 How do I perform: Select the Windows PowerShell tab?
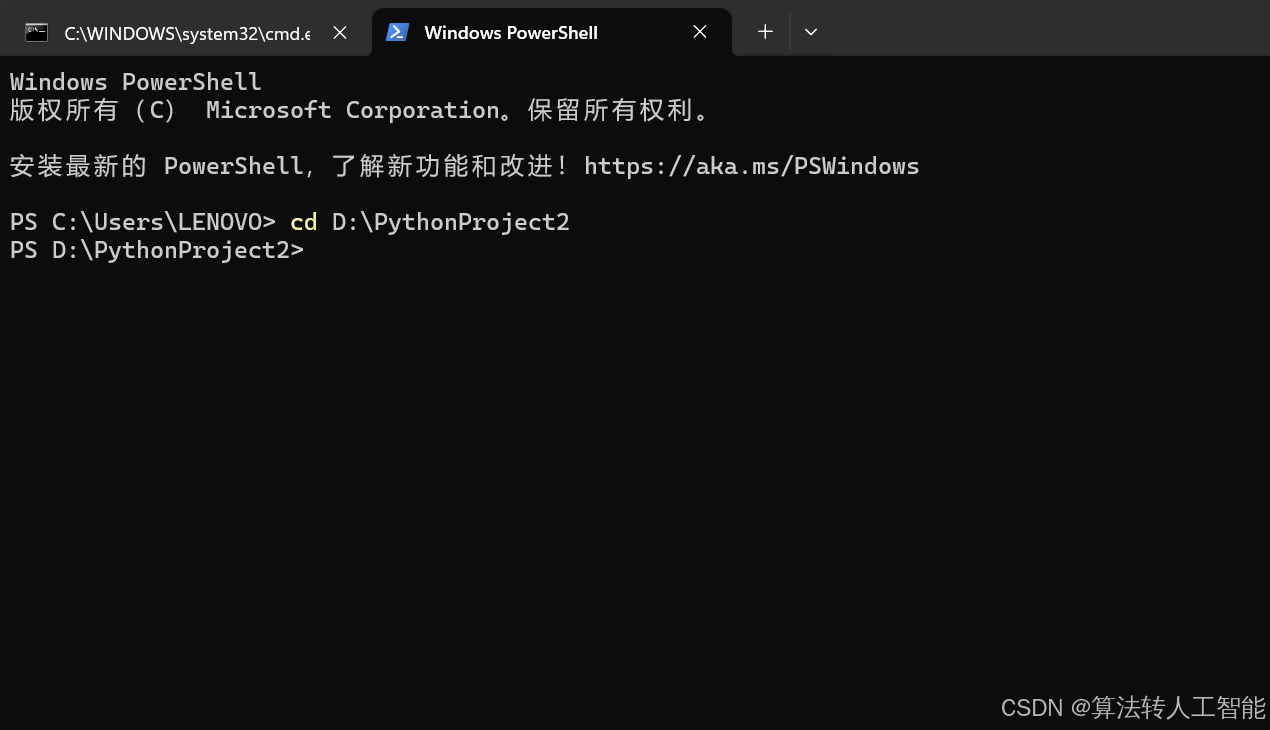(x=510, y=31)
